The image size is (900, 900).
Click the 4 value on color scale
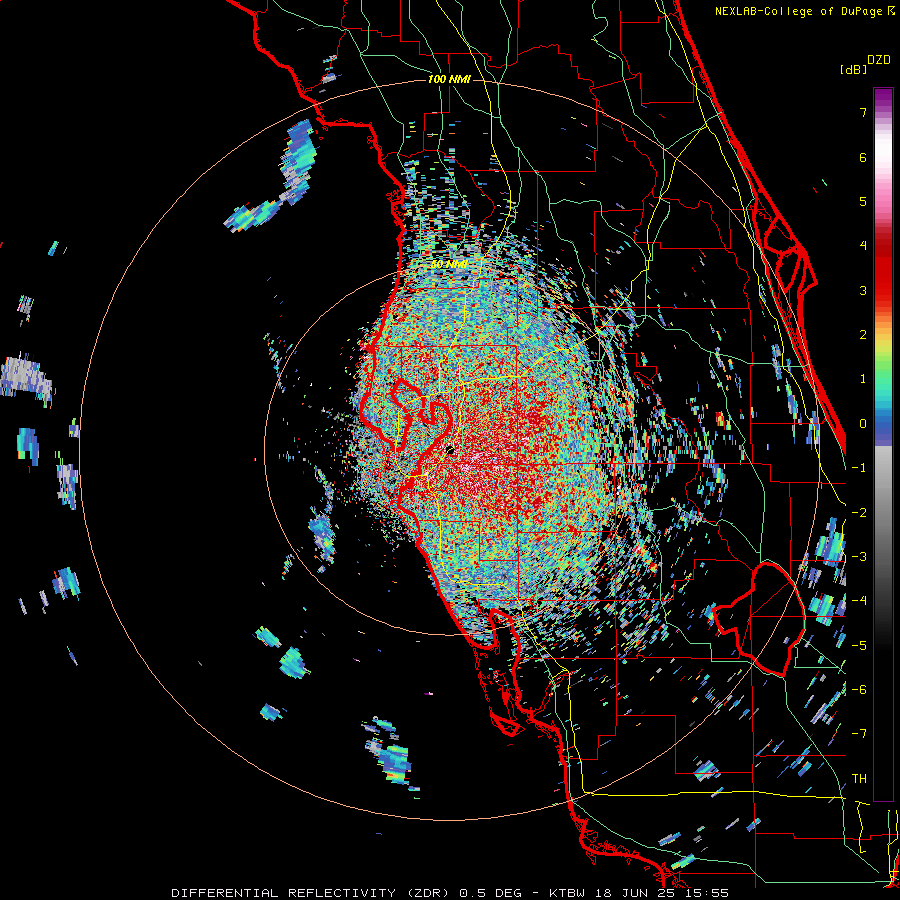[863, 246]
